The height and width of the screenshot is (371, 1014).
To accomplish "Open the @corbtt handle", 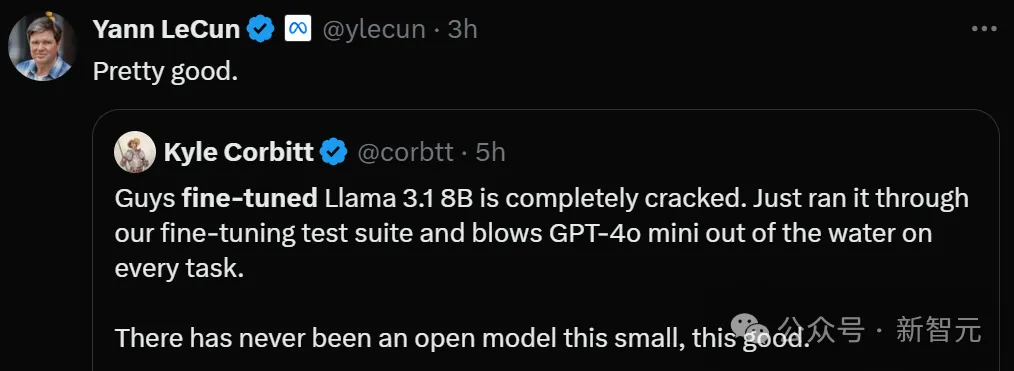I will [x=405, y=153].
